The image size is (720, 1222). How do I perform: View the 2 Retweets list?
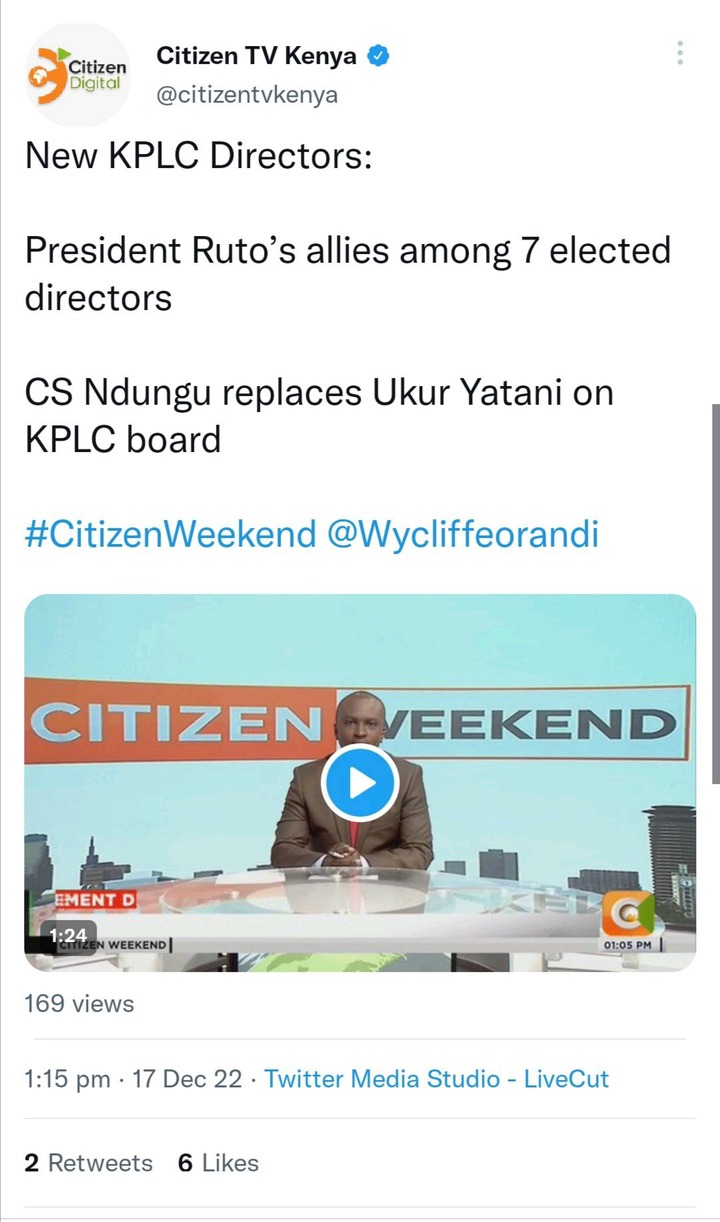[x=89, y=1163]
